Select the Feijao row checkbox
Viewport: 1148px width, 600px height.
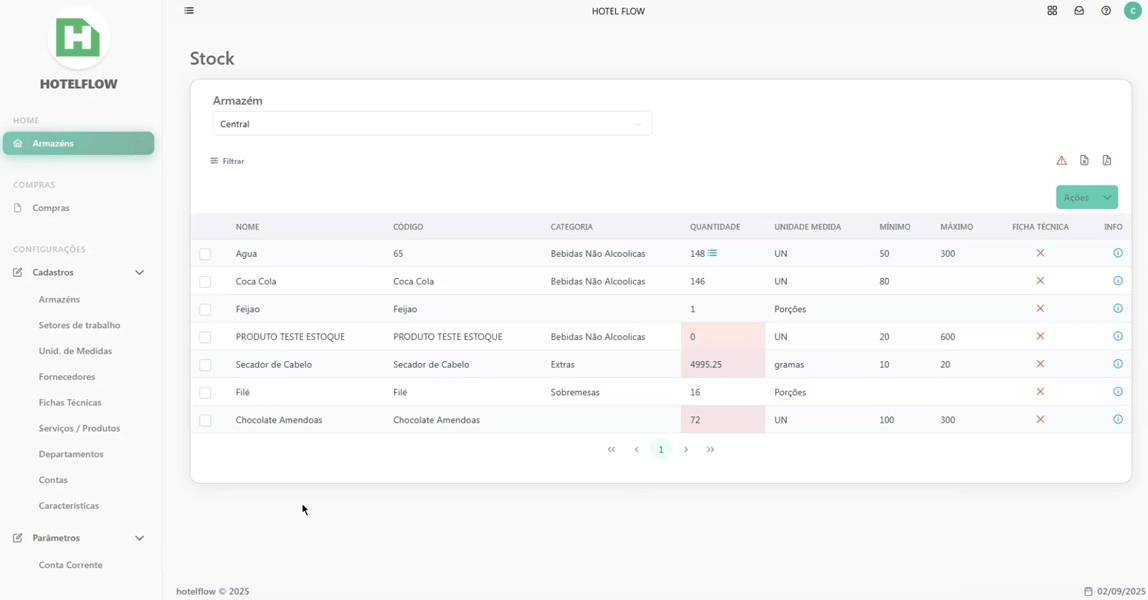pos(205,310)
